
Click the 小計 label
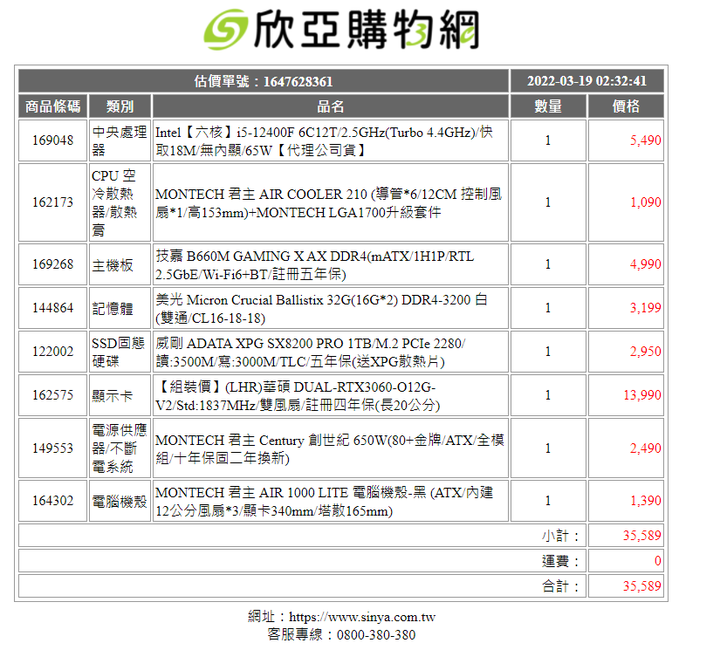click(561, 536)
